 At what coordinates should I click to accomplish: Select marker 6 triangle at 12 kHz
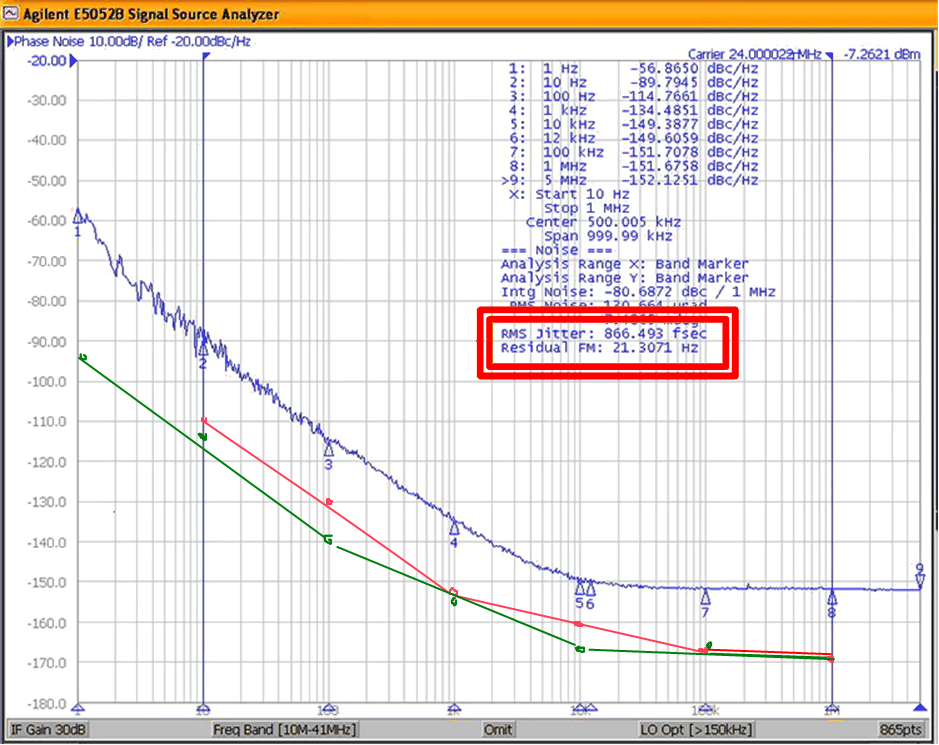[x=590, y=587]
